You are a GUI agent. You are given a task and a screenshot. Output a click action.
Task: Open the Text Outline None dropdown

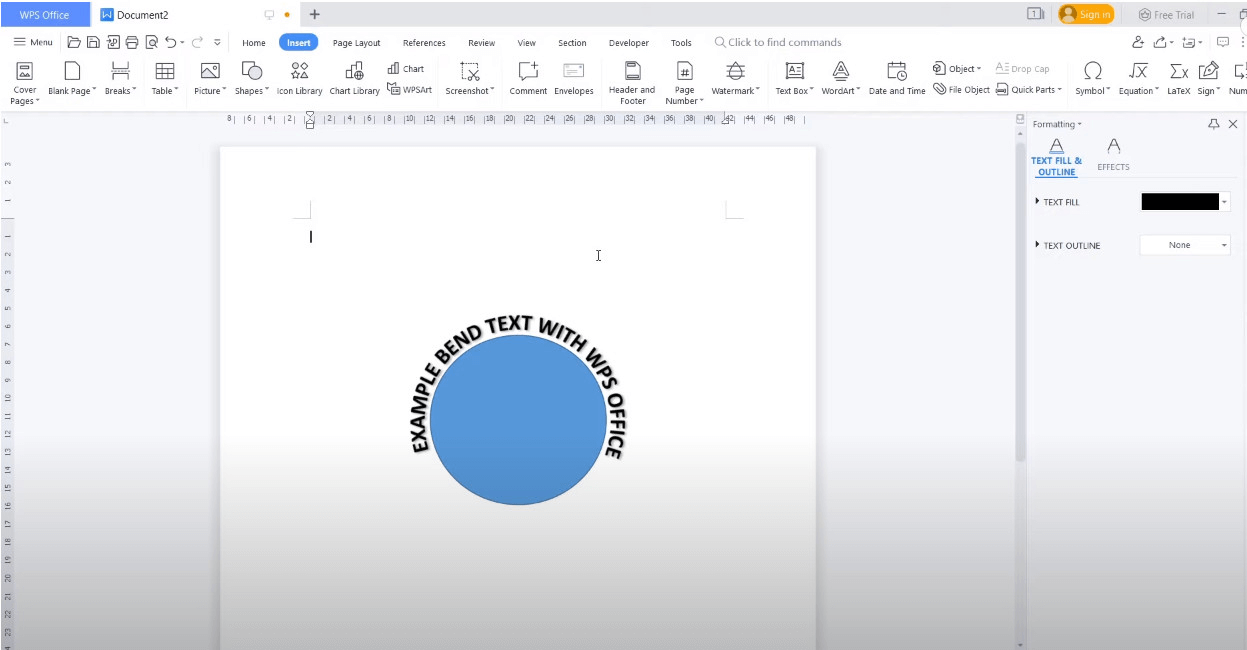coord(1185,245)
